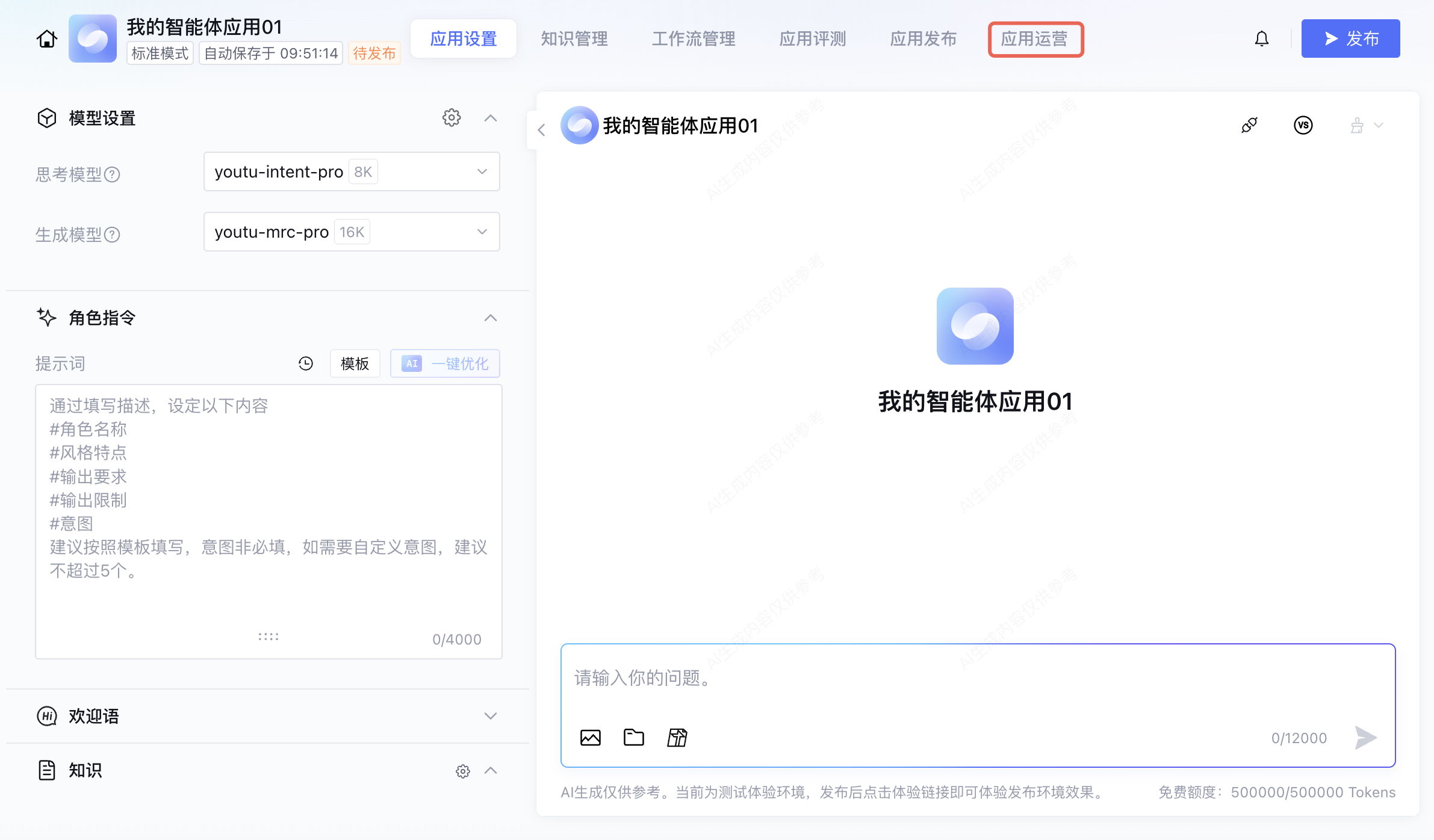The width and height of the screenshot is (1434, 840).
Task: Upload an image via picture icon
Action: pyautogui.click(x=590, y=737)
